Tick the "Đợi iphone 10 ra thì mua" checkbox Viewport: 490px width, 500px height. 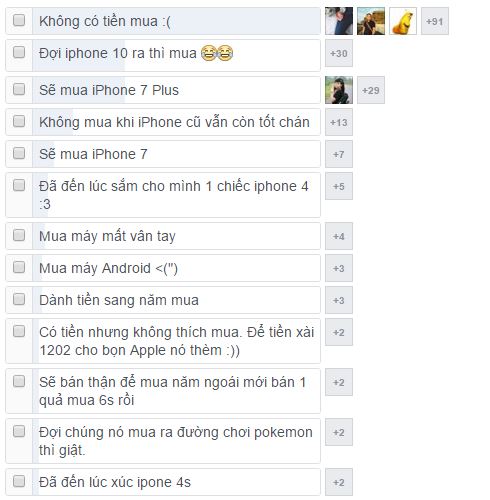click(19, 52)
